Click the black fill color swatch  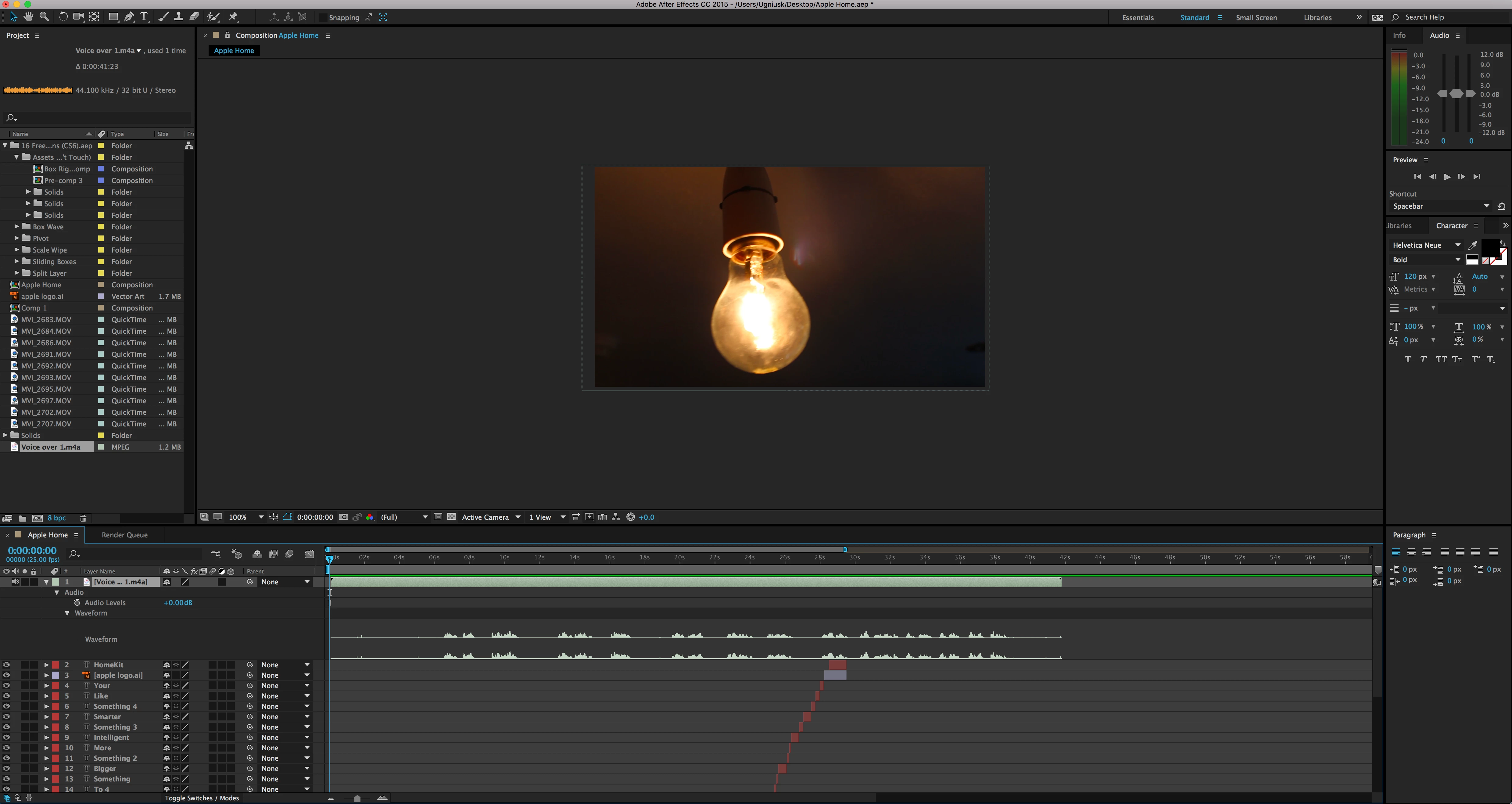coord(1490,247)
